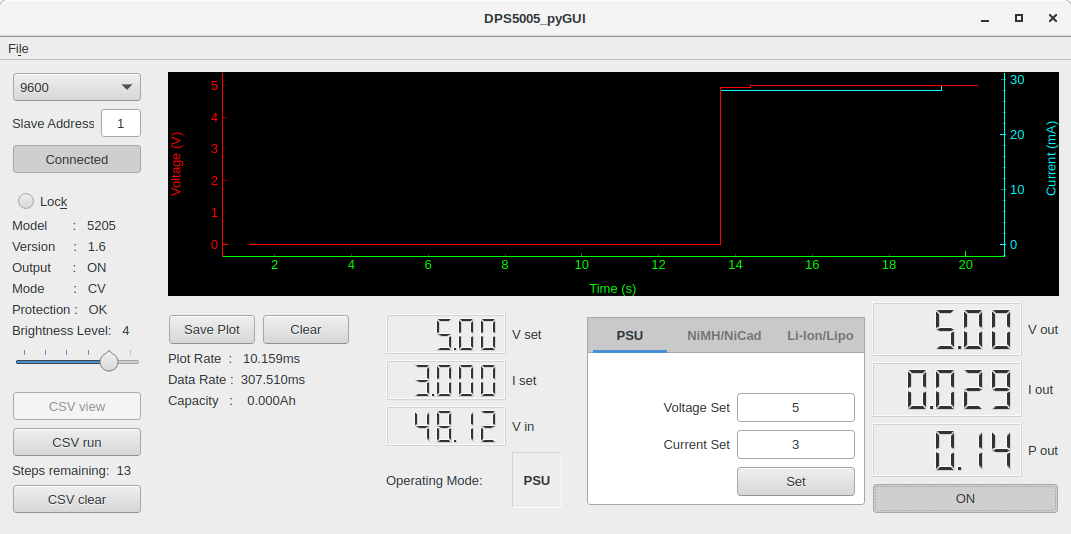
Task: Click the CSV clear button
Action: point(76,499)
